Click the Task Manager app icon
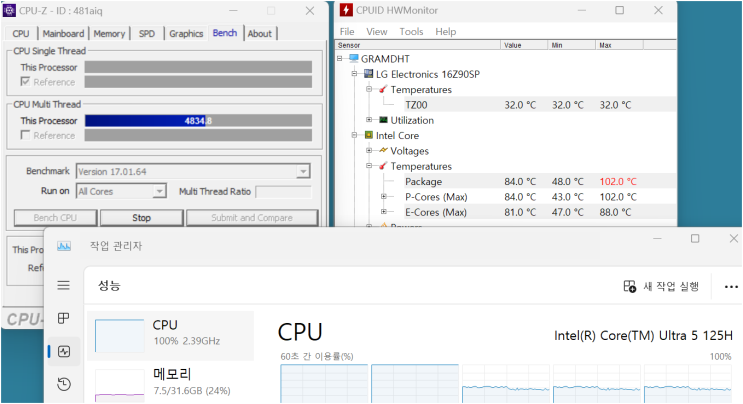Screen dimensions: 743x404 (64, 246)
